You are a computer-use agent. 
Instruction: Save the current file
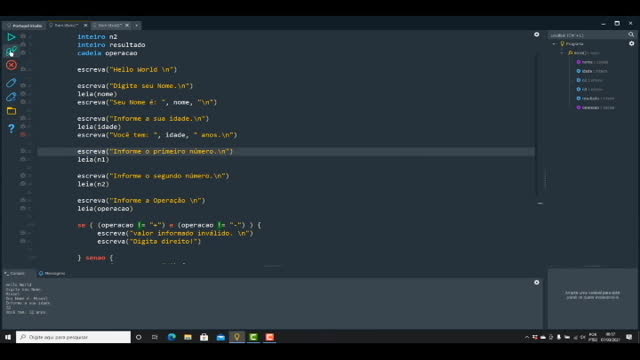tap(11, 83)
